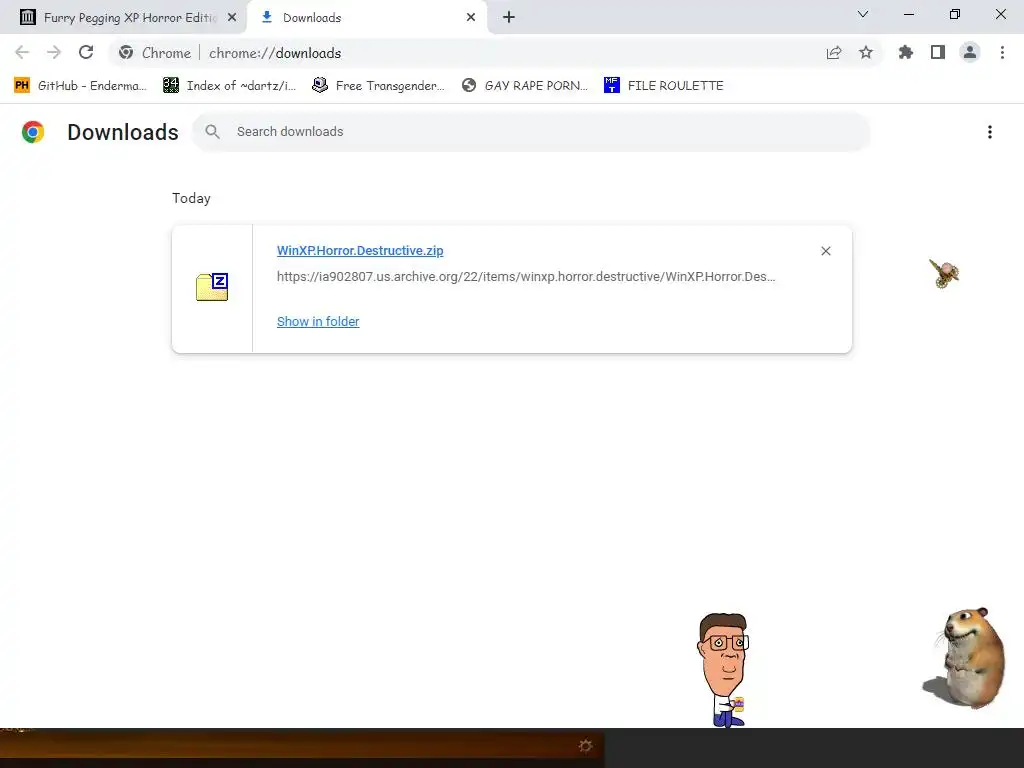Go forward with the forward arrow
Image resolution: width=1024 pixels, height=768 pixels.
coord(54,52)
